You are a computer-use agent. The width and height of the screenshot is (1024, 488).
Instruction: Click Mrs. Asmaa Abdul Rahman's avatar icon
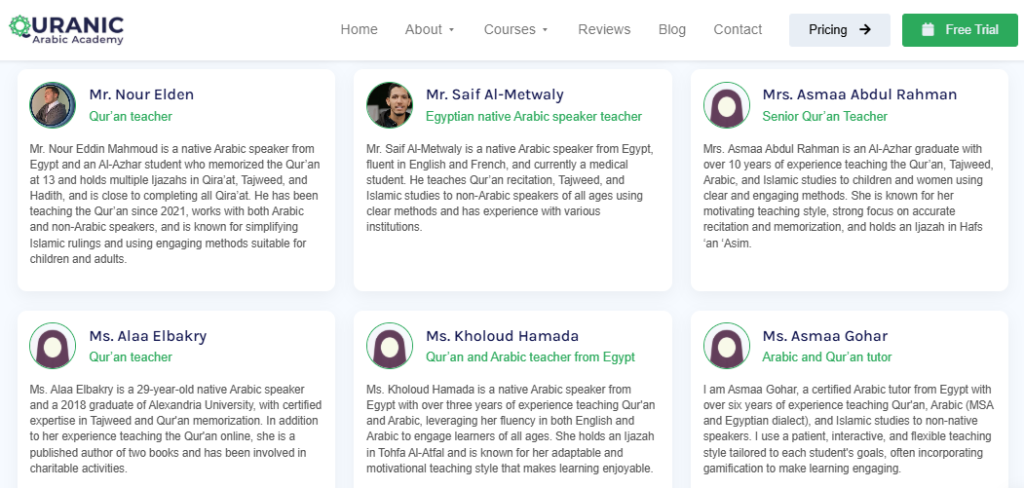click(x=727, y=105)
